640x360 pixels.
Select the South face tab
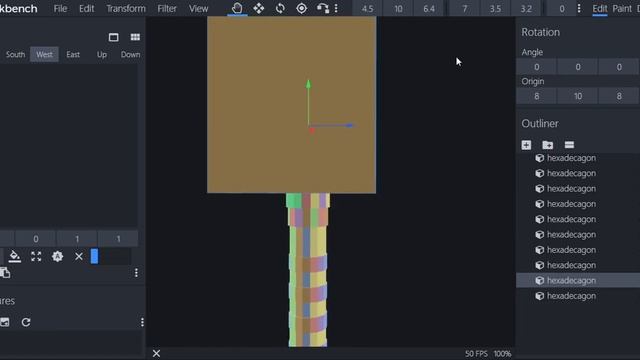16,54
